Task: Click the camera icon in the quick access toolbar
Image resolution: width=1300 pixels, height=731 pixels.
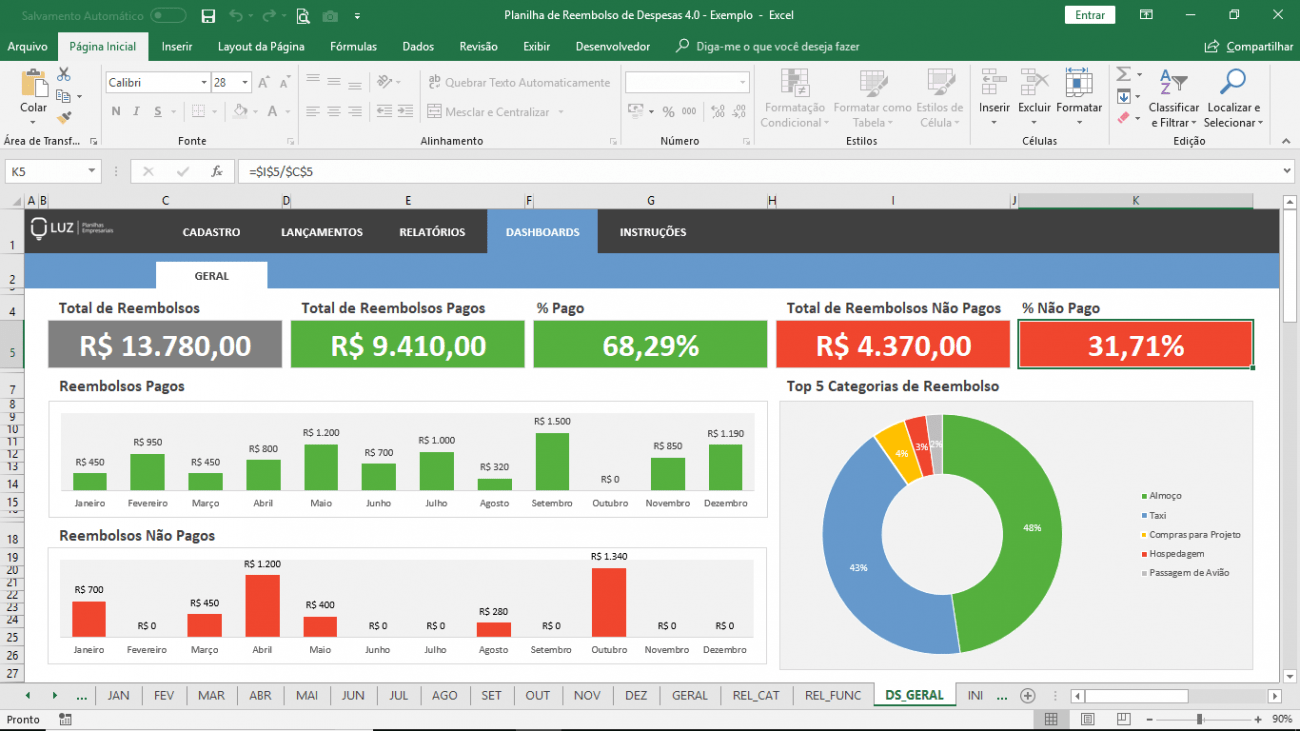Action: 330,16
